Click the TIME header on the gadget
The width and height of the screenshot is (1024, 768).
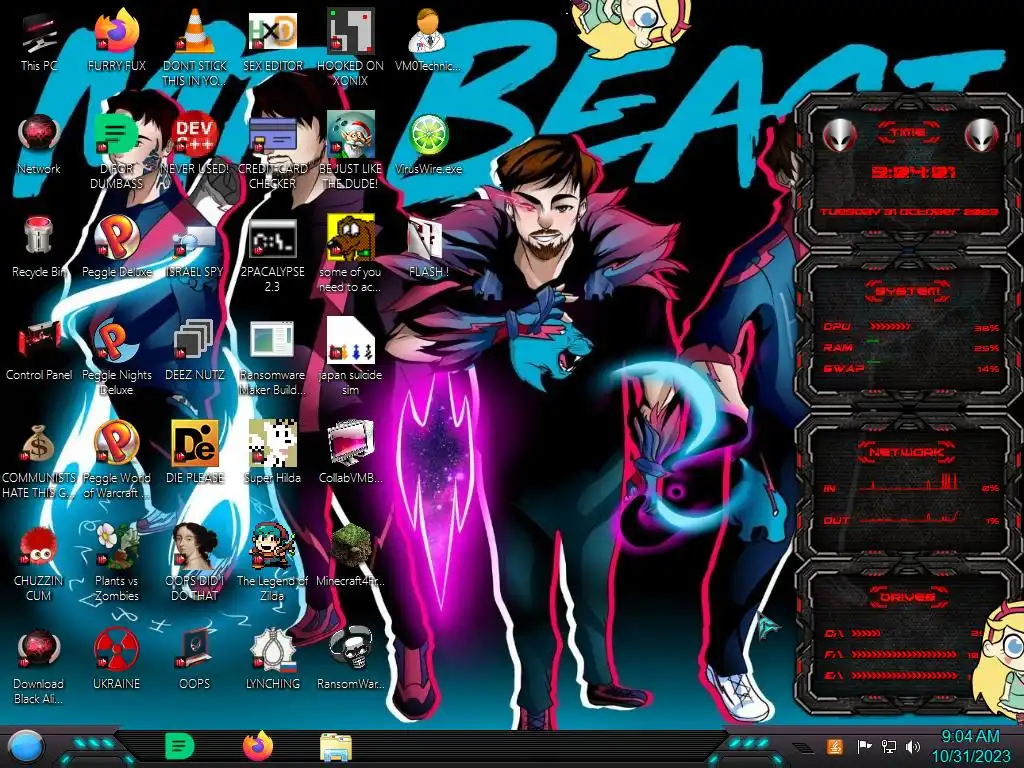pyautogui.click(x=908, y=133)
